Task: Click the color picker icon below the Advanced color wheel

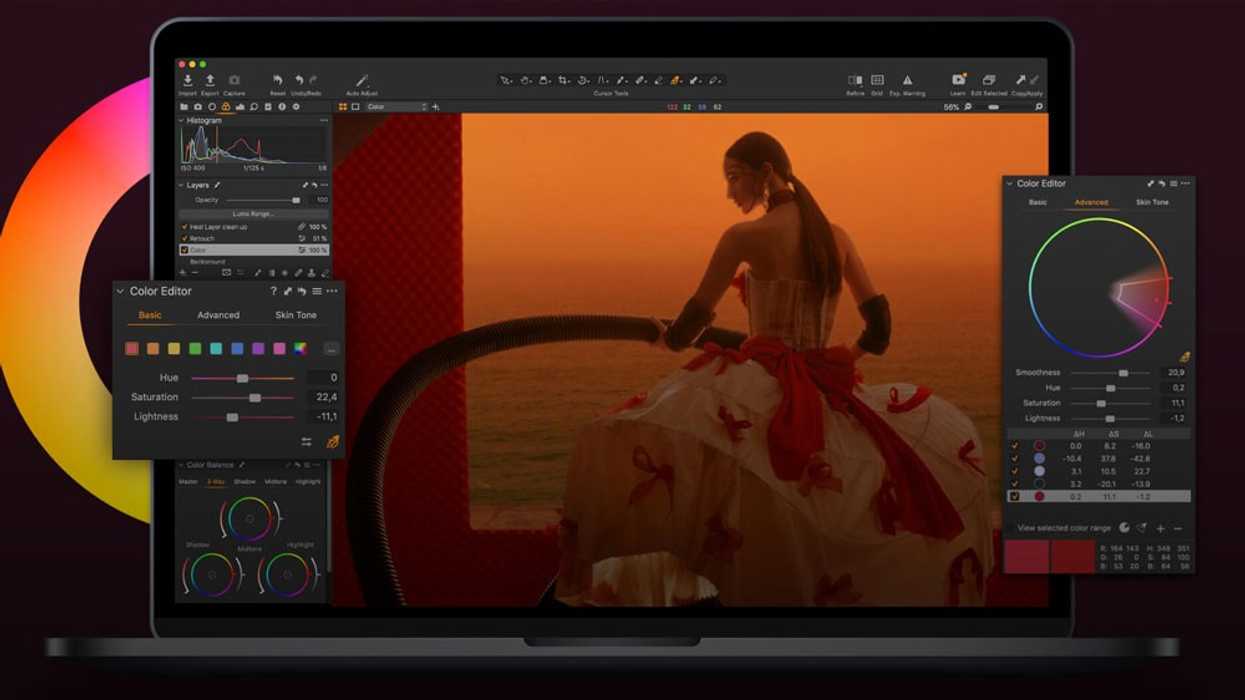Action: [1184, 357]
